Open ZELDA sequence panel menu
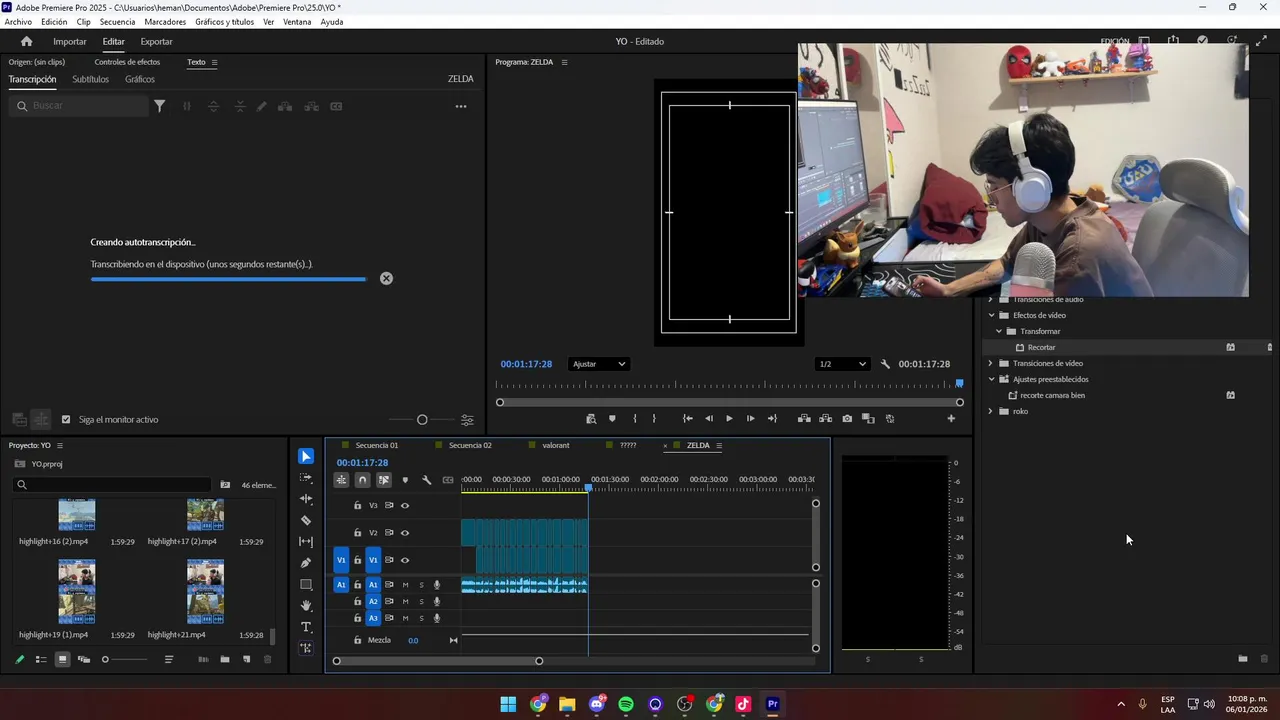Screen dimensions: 1280x720 (719, 445)
